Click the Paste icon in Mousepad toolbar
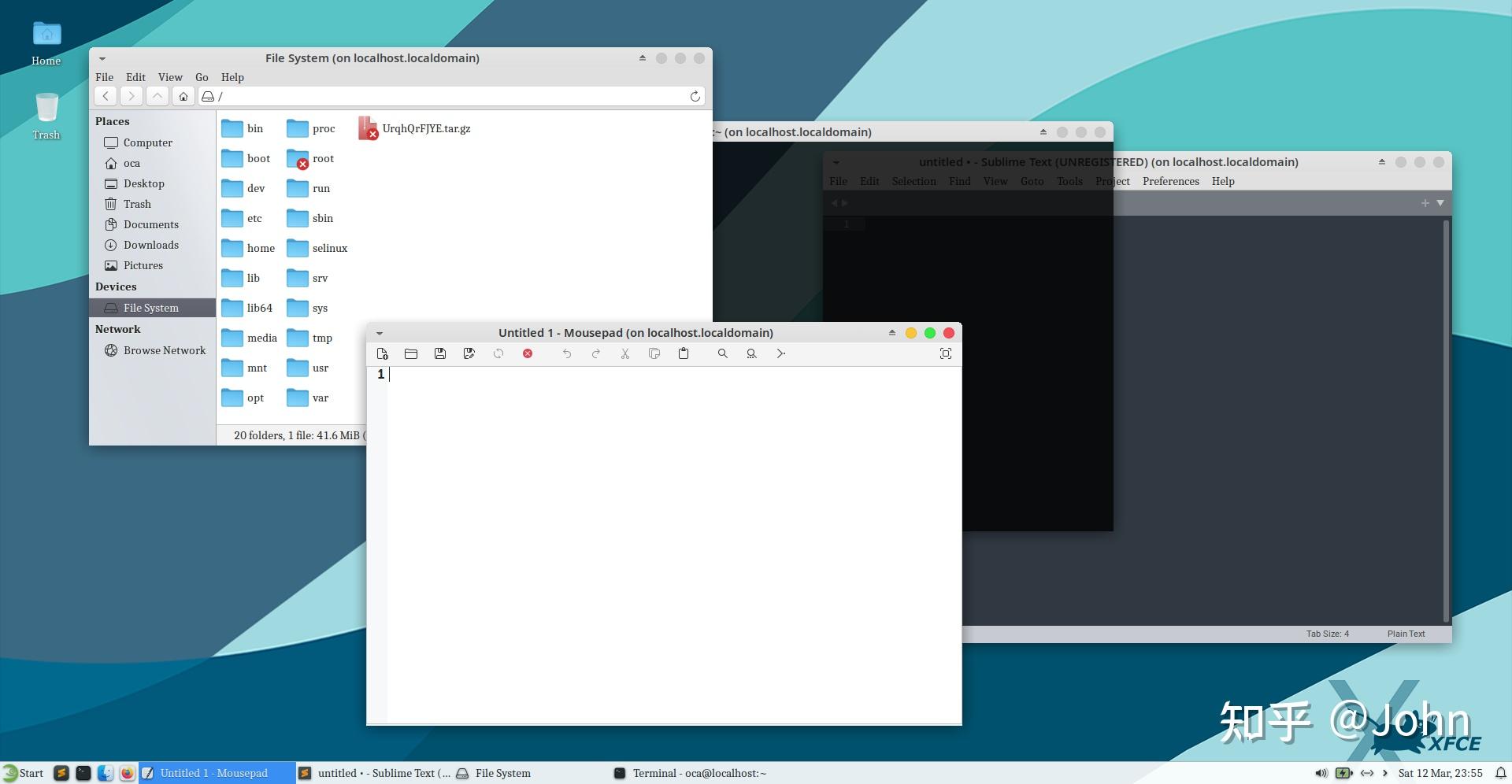Image resolution: width=1512 pixels, height=784 pixels. (683, 353)
